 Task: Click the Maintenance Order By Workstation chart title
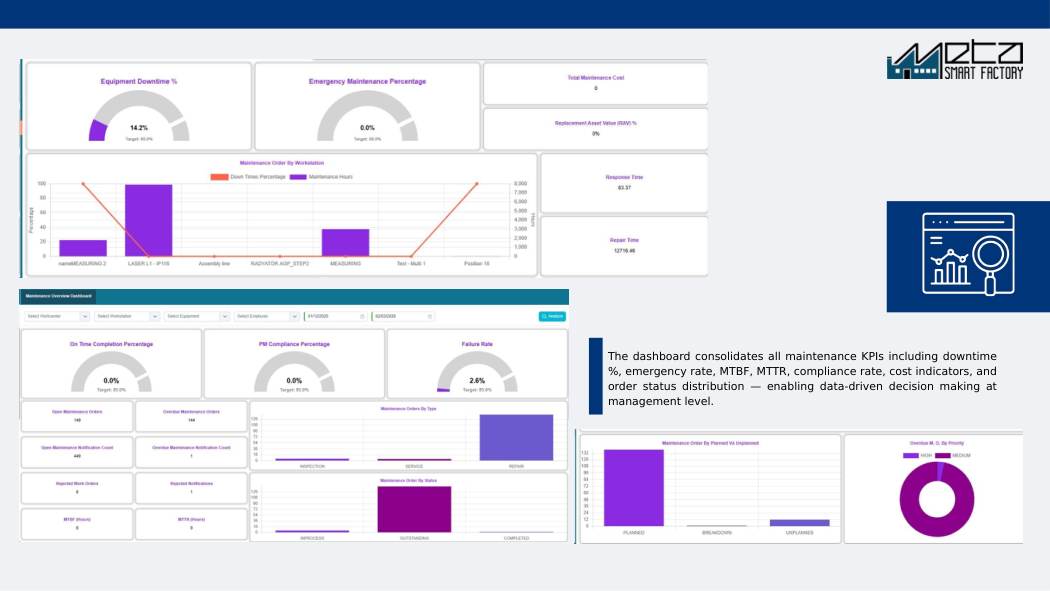tap(282, 163)
